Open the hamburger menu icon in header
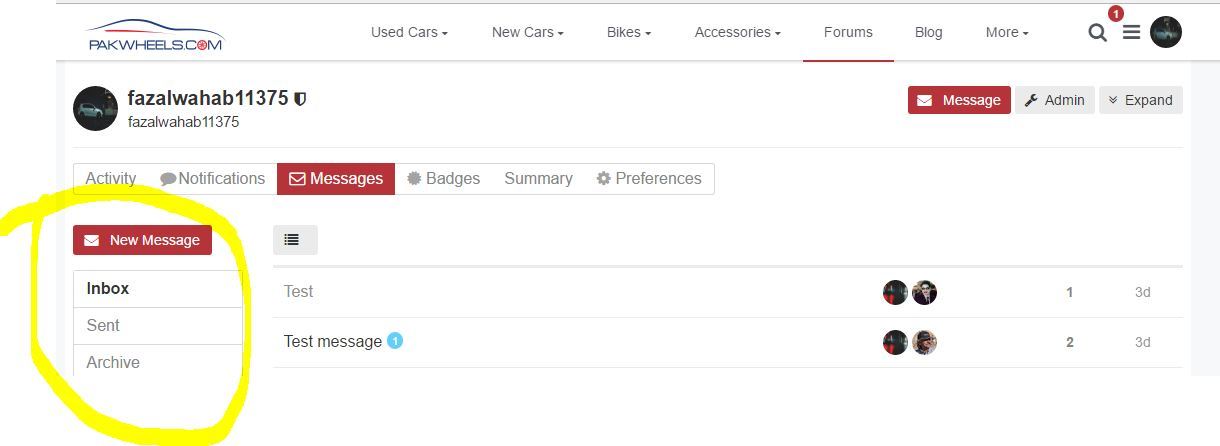This screenshot has width=1220, height=446. click(x=1131, y=33)
